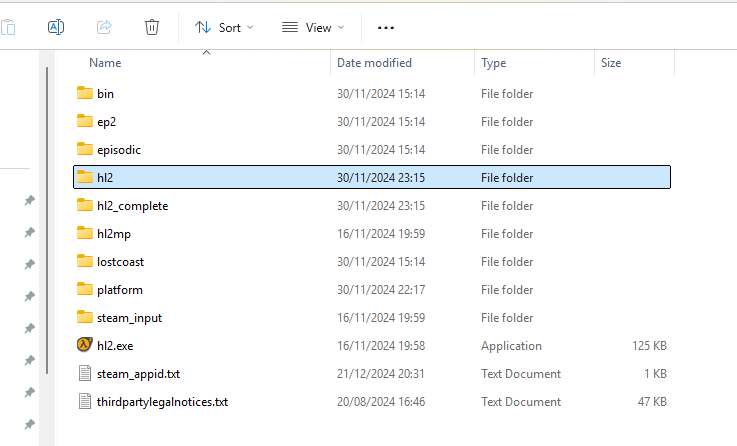Select the steam_input folder

point(129,317)
